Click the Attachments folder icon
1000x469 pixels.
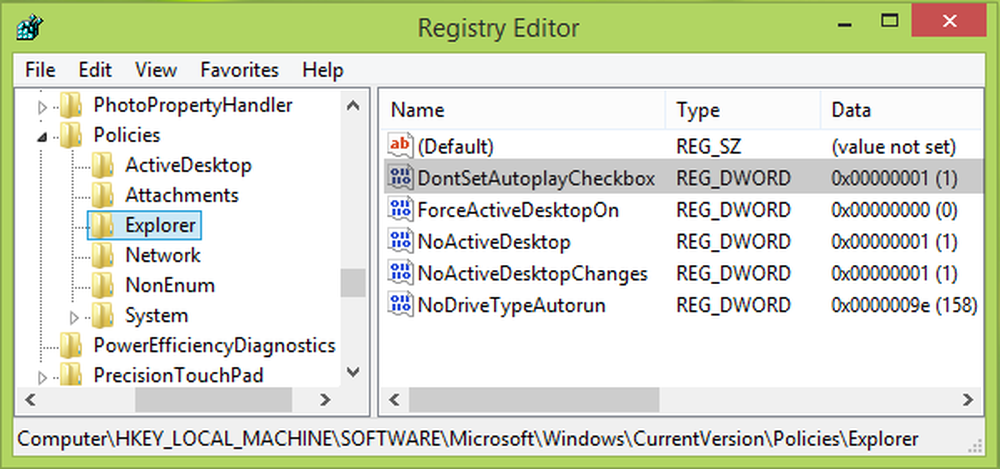[102, 195]
